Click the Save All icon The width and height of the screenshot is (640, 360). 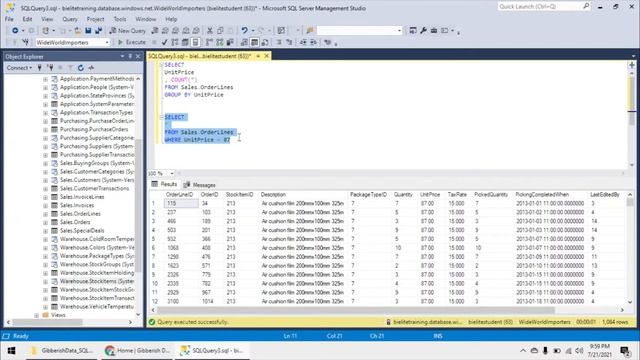tap(98, 31)
